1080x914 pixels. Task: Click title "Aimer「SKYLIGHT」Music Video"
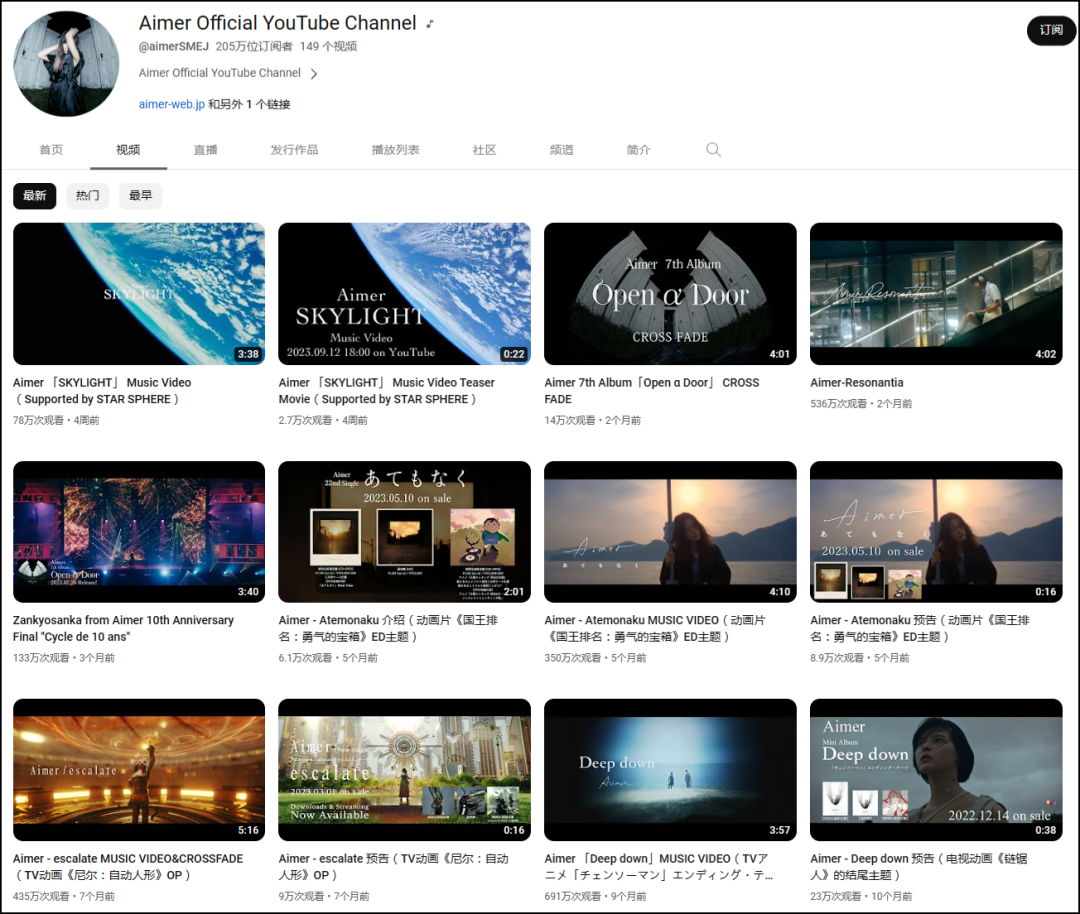pyautogui.click(x=102, y=391)
